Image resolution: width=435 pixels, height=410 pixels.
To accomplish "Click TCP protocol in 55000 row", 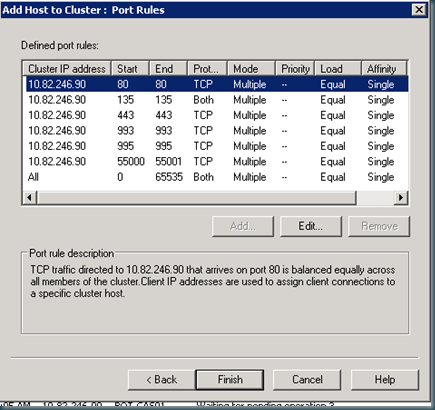I will pyautogui.click(x=203, y=161).
